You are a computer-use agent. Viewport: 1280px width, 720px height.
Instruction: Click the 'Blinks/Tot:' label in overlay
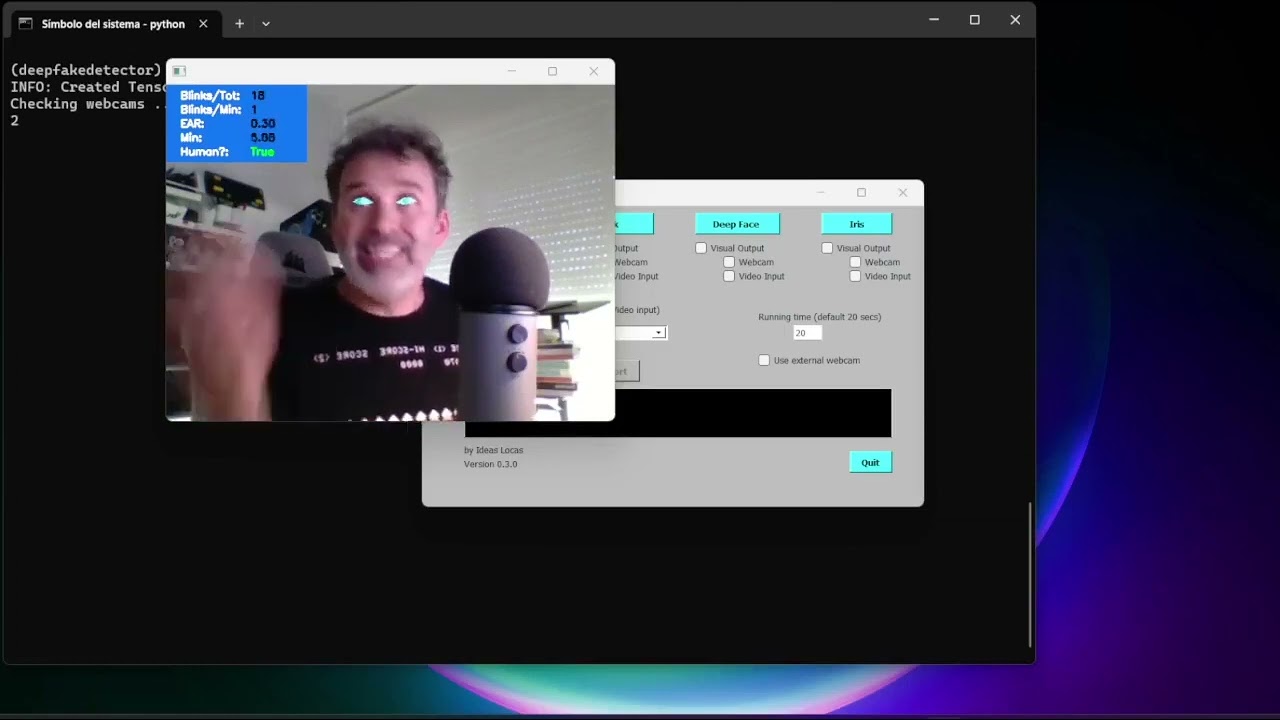(x=210, y=96)
